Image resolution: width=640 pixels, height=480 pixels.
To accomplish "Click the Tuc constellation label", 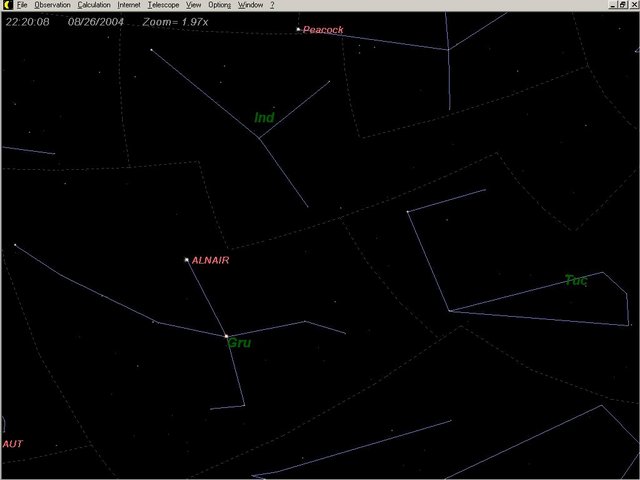I will (x=576, y=280).
